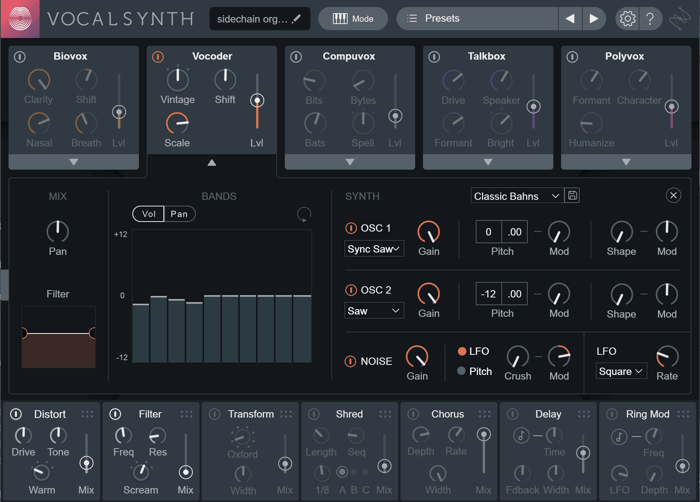Click the Ring Mod drag handle
This screenshot has height=502, width=700.
[x=683, y=414]
